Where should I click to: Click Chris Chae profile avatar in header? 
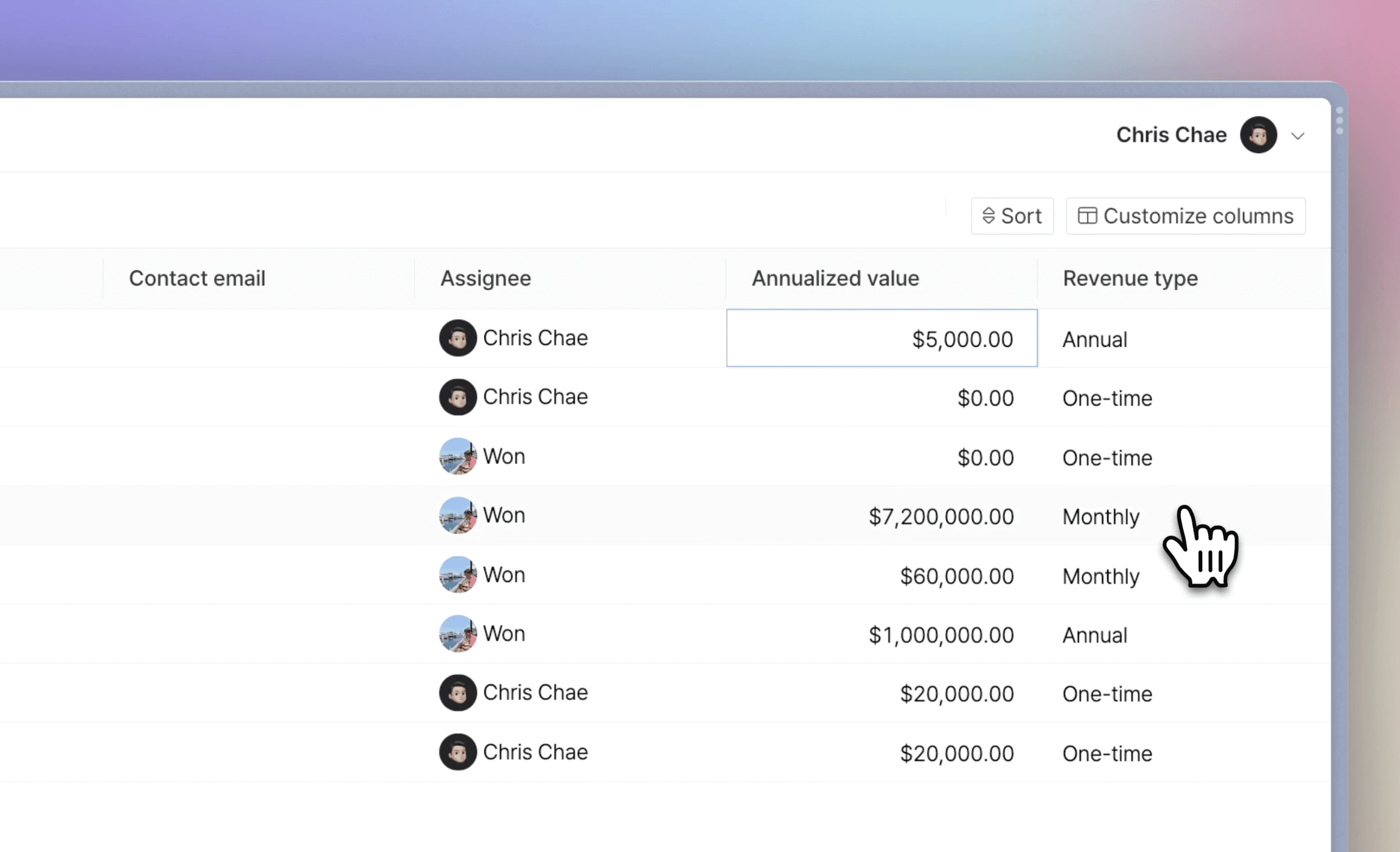click(1258, 135)
